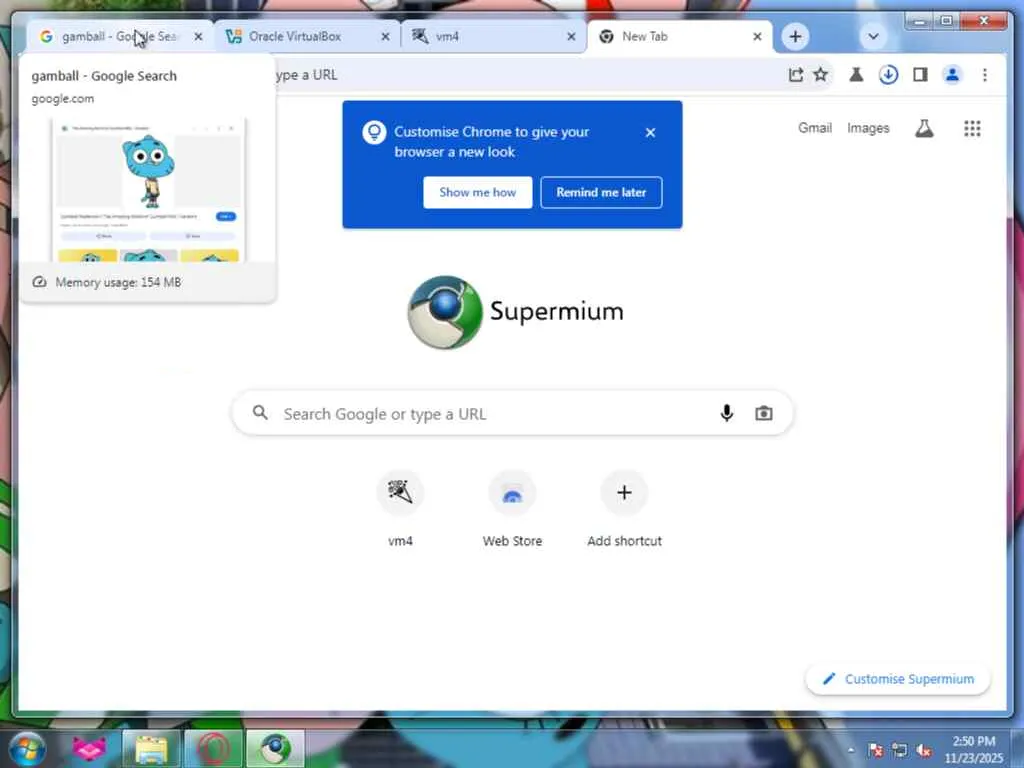The height and width of the screenshot is (768, 1024).
Task: Select the New Tab tab
Action: coord(679,37)
